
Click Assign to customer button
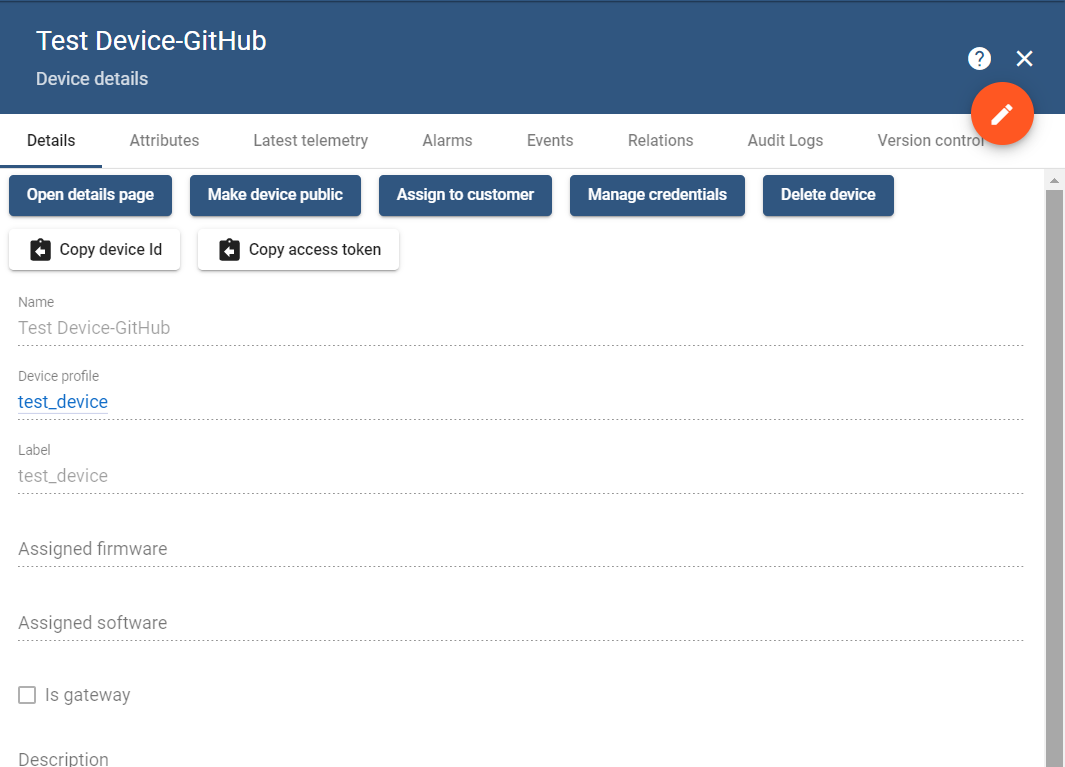click(x=465, y=195)
